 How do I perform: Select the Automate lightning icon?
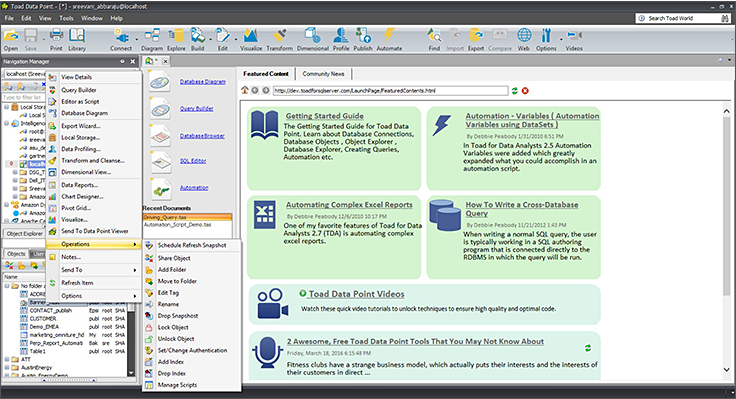pyautogui.click(x=389, y=39)
